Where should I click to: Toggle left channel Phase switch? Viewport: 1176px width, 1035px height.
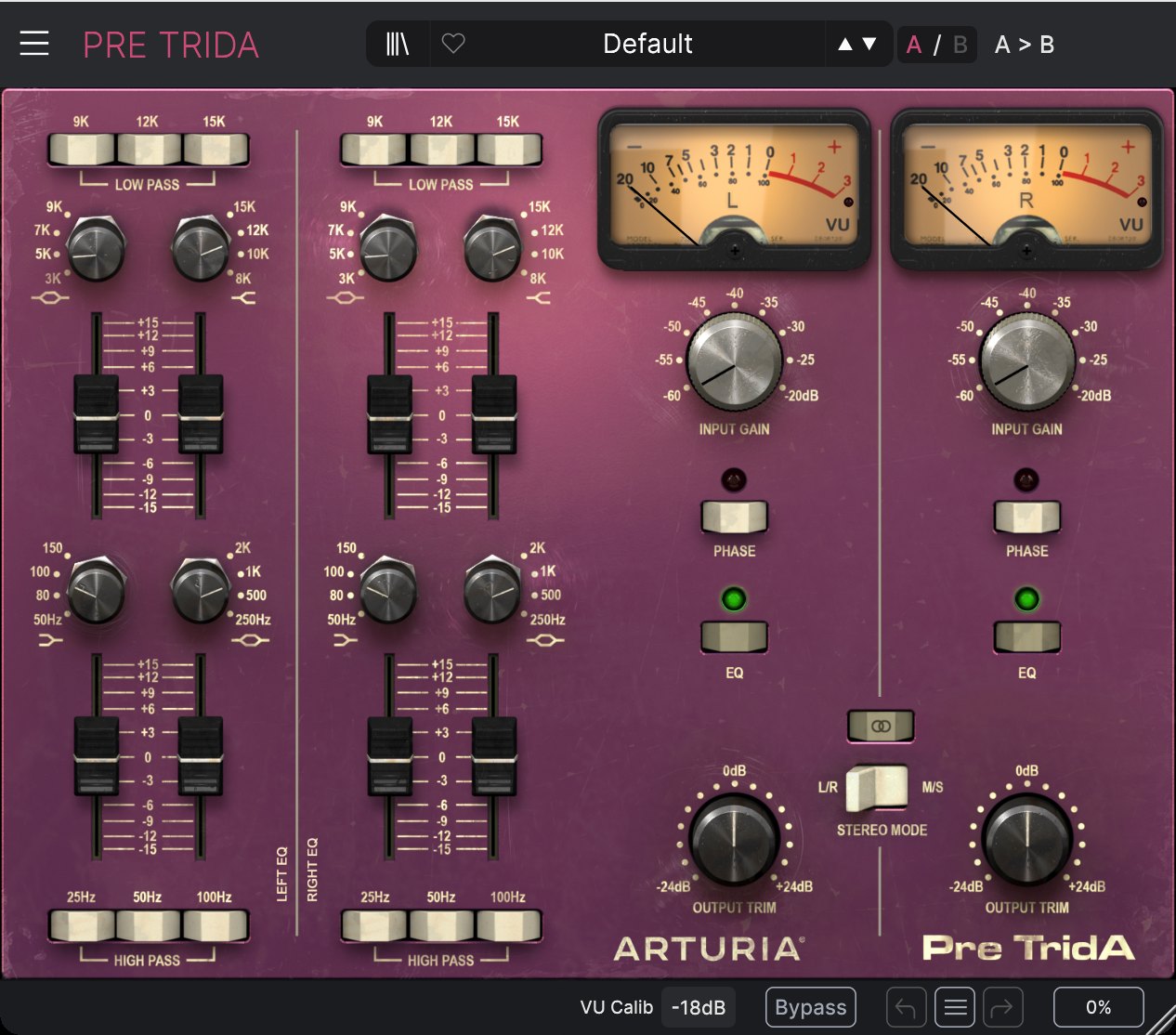pos(734,517)
